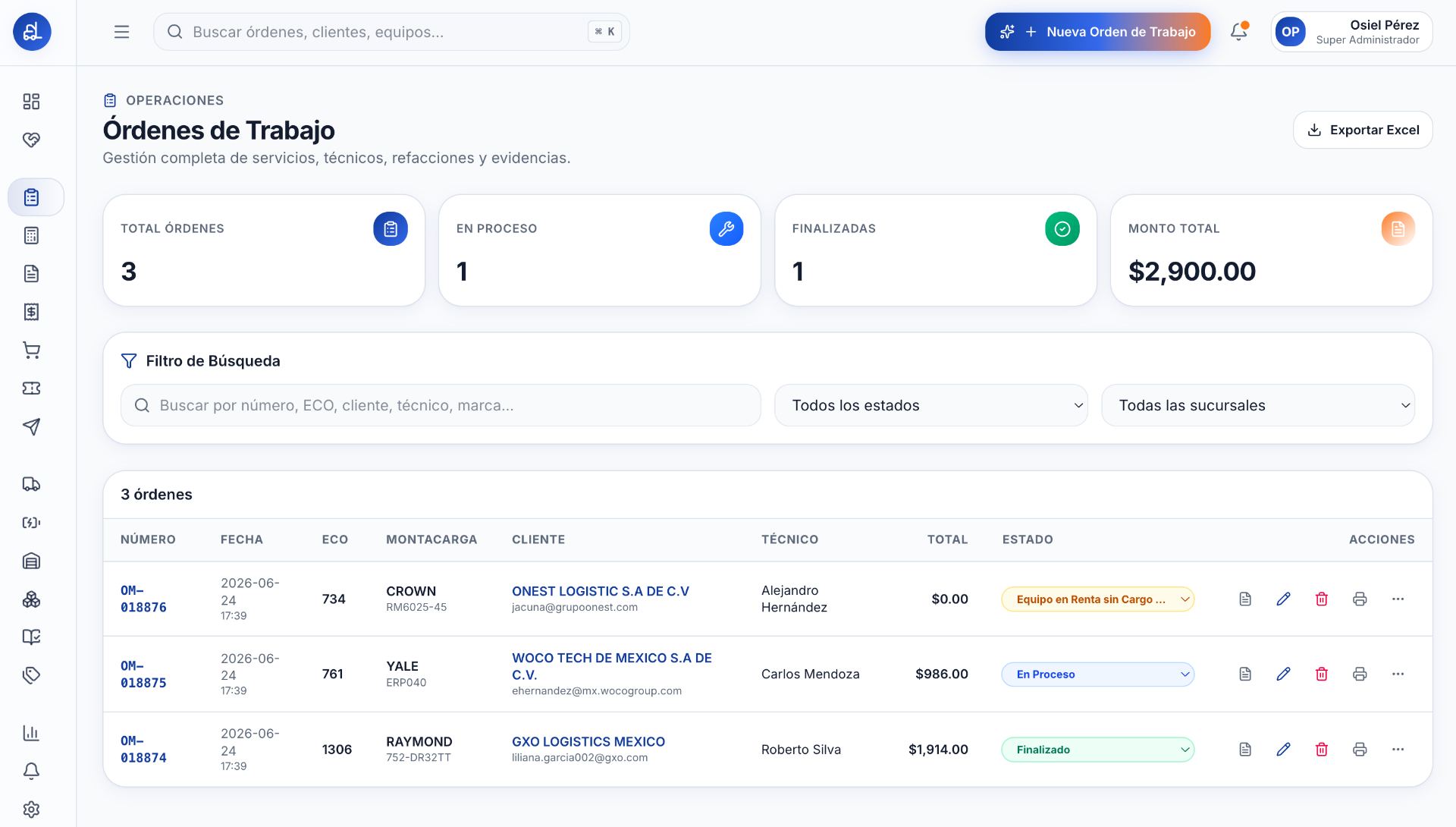Image resolution: width=1456 pixels, height=827 pixels.
Task: Open GXO LOGISTICS MEXICO client link
Action: coord(588,741)
